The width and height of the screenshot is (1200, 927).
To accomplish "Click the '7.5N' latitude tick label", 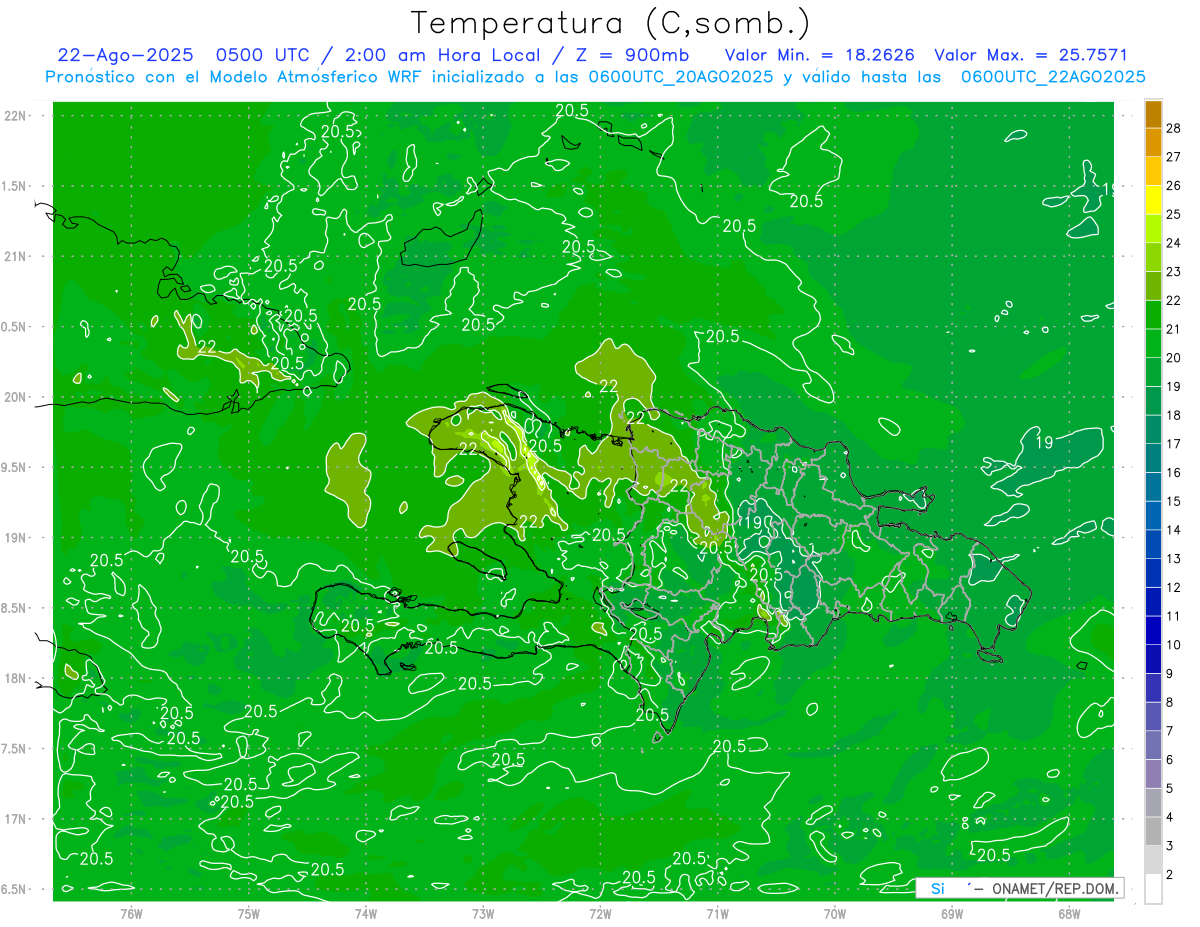I will coord(14,748).
